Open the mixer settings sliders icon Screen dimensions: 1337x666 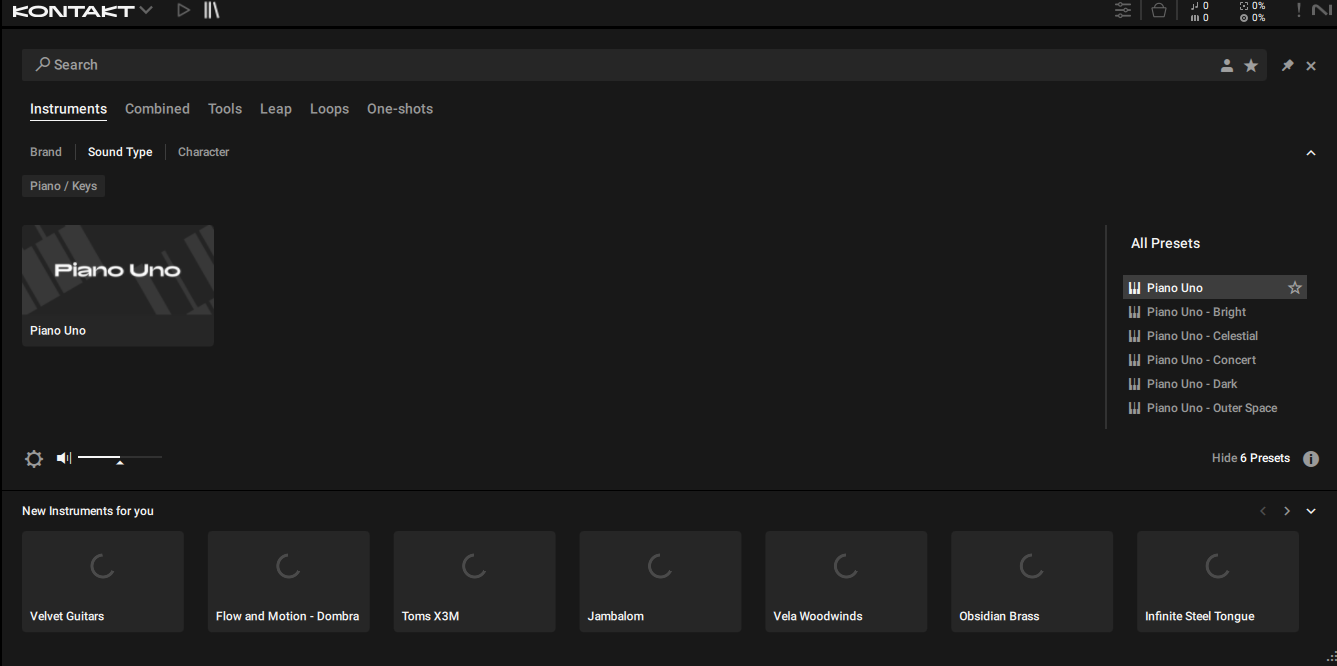[1123, 11]
